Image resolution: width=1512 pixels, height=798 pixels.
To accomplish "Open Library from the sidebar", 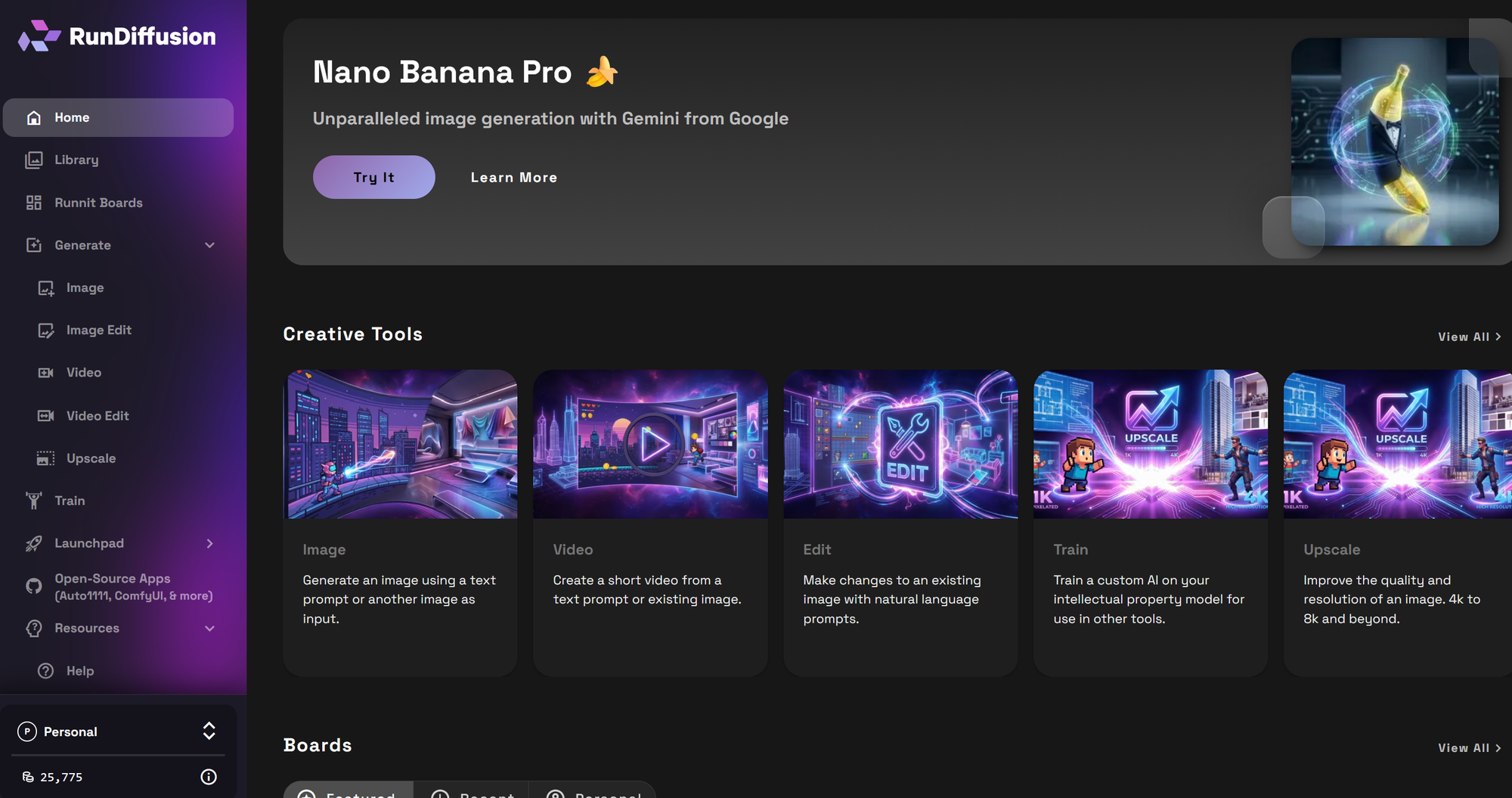I will (118, 160).
